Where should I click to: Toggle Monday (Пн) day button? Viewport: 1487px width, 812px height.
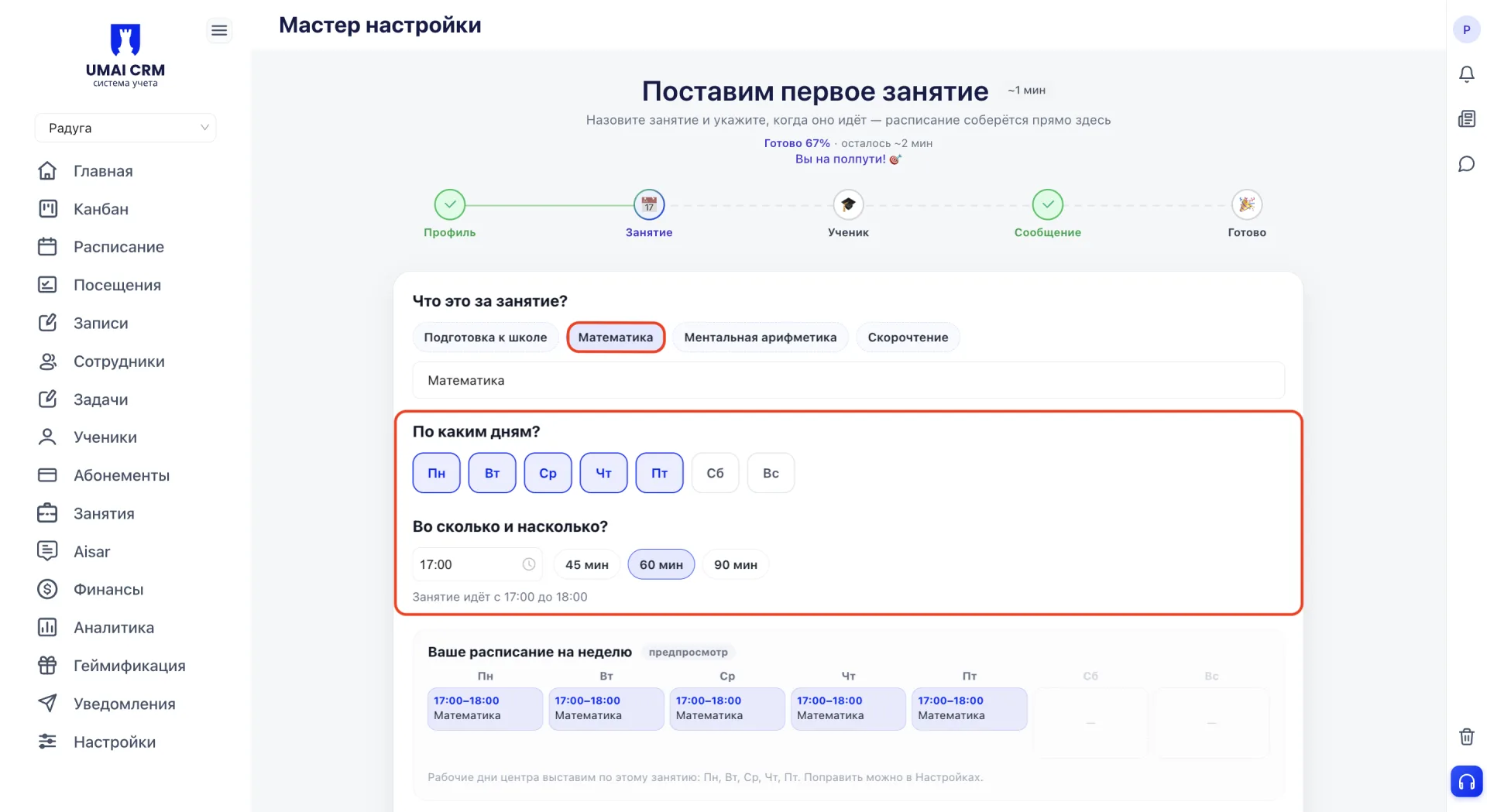tap(436, 473)
